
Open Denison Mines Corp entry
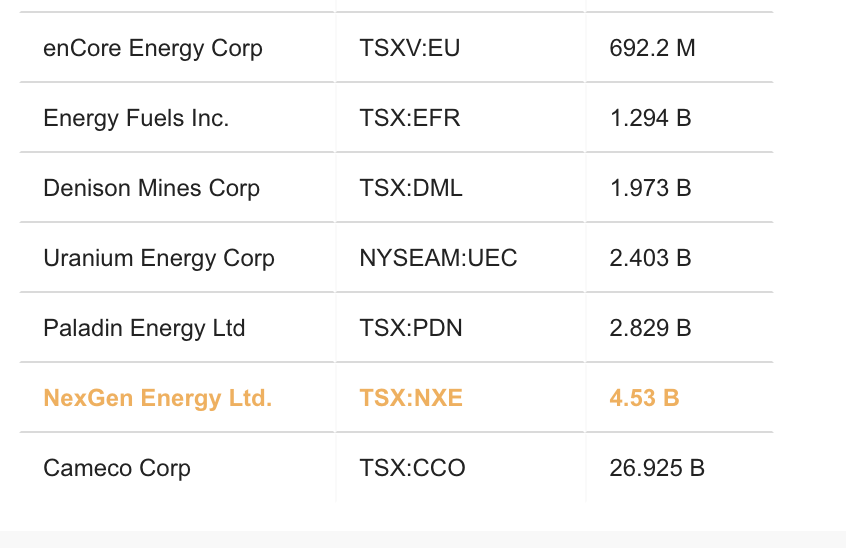(x=152, y=188)
